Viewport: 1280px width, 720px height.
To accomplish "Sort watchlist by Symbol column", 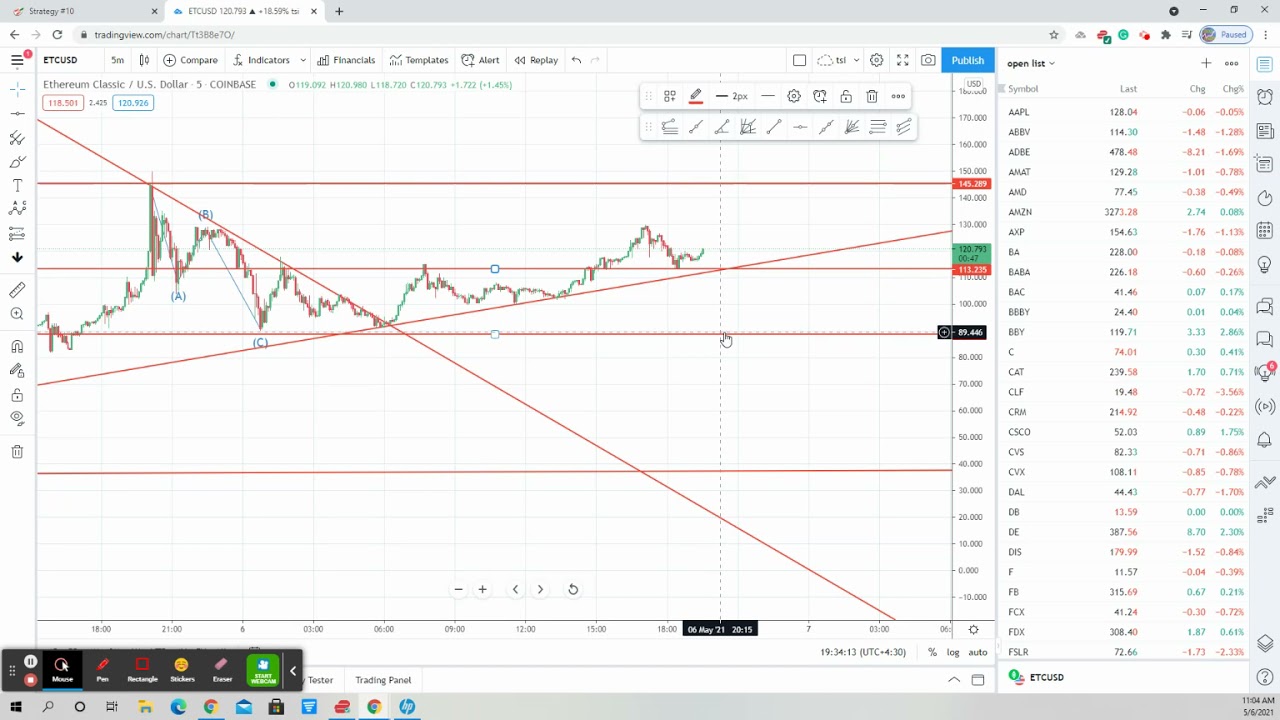I will 1023,89.
